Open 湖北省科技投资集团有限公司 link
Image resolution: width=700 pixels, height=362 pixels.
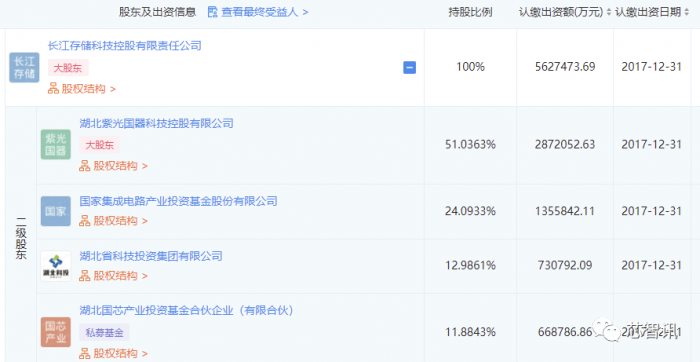pyautogui.click(x=151, y=256)
